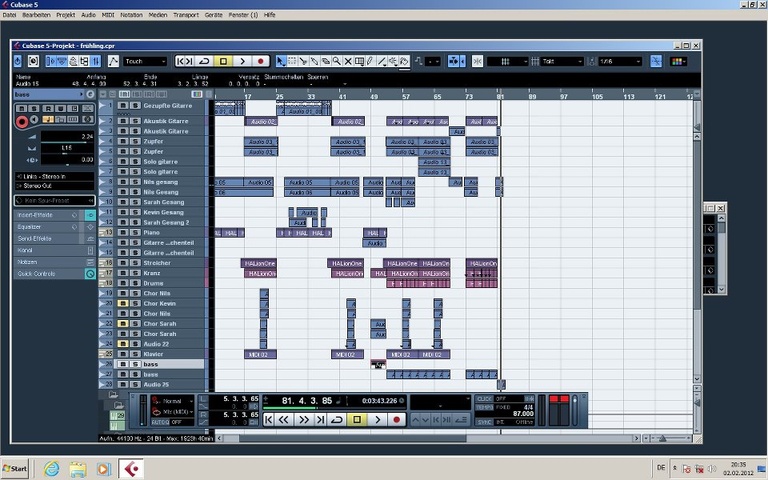Click the record enable button in inspector

click(22, 121)
